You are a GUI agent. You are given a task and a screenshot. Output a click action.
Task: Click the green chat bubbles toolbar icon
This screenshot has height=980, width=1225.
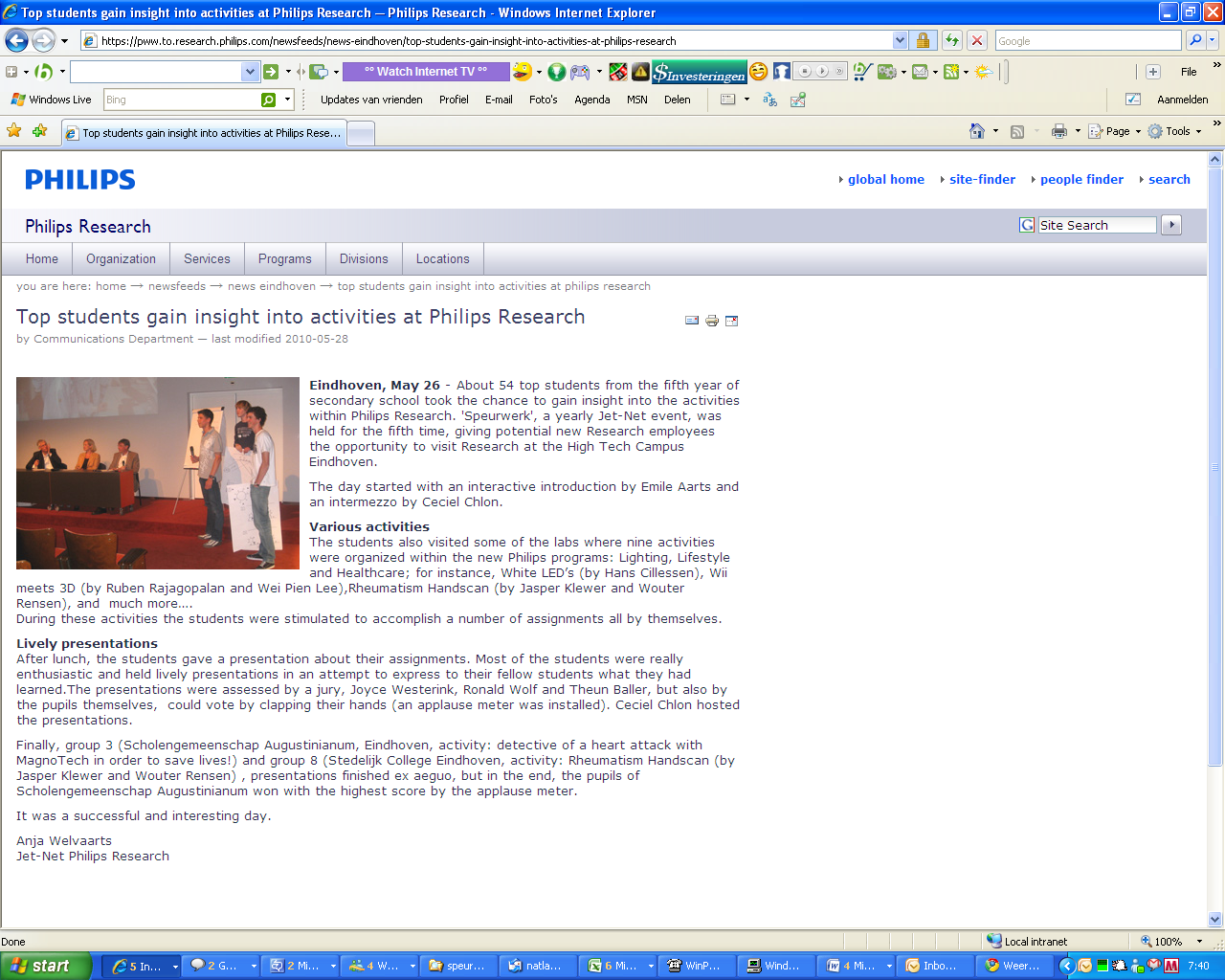pyautogui.click(x=319, y=72)
